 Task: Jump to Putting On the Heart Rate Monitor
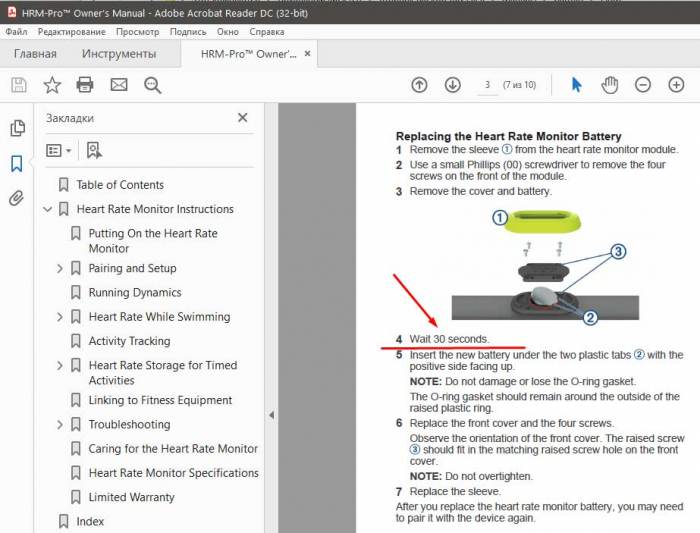153,241
